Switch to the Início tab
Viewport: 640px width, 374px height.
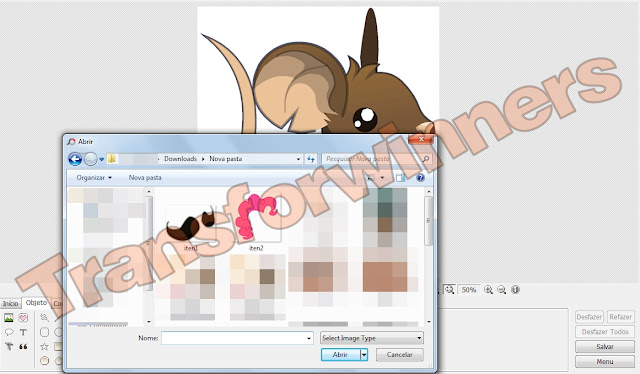(x=10, y=303)
